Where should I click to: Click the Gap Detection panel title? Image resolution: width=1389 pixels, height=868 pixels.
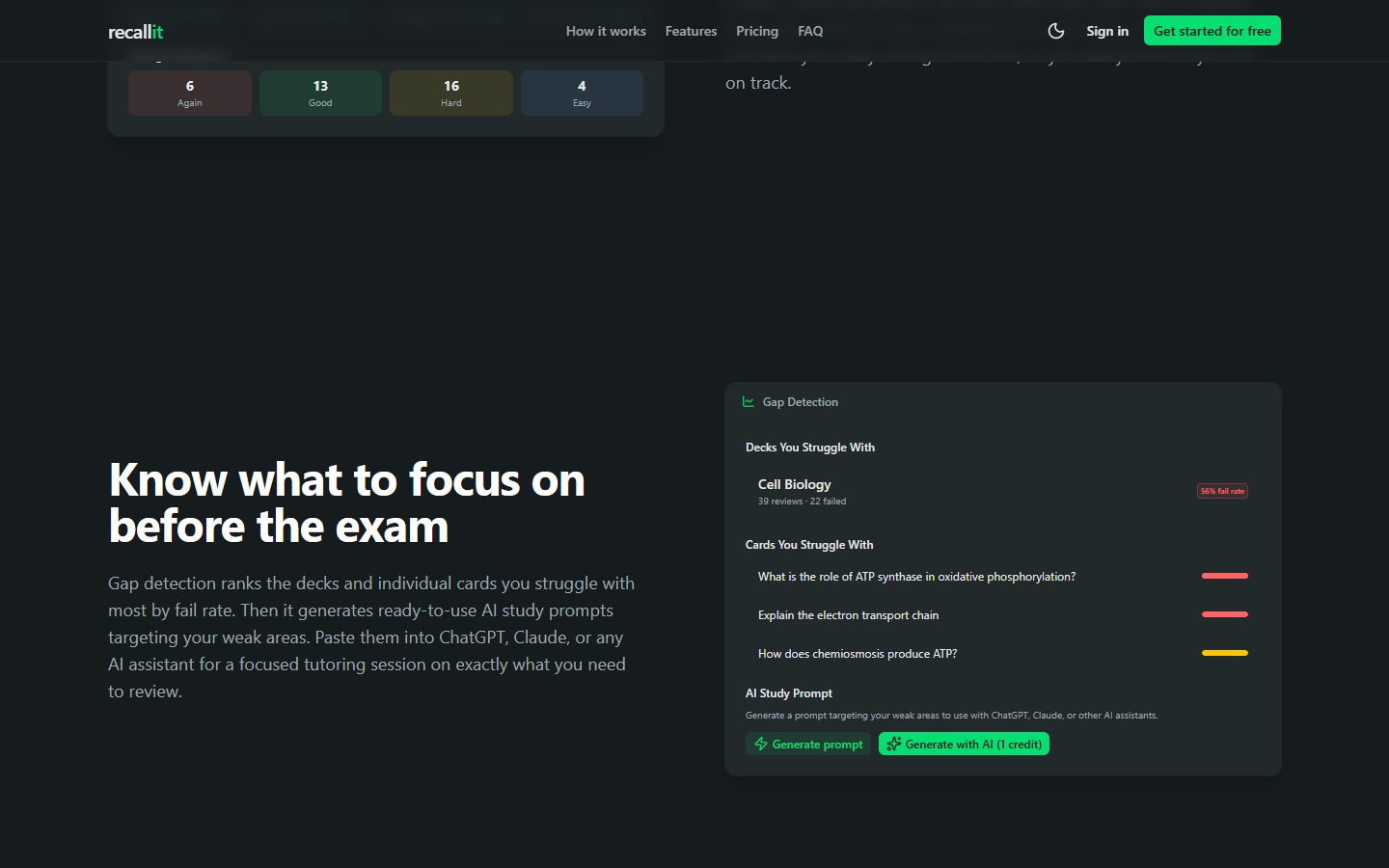click(801, 402)
